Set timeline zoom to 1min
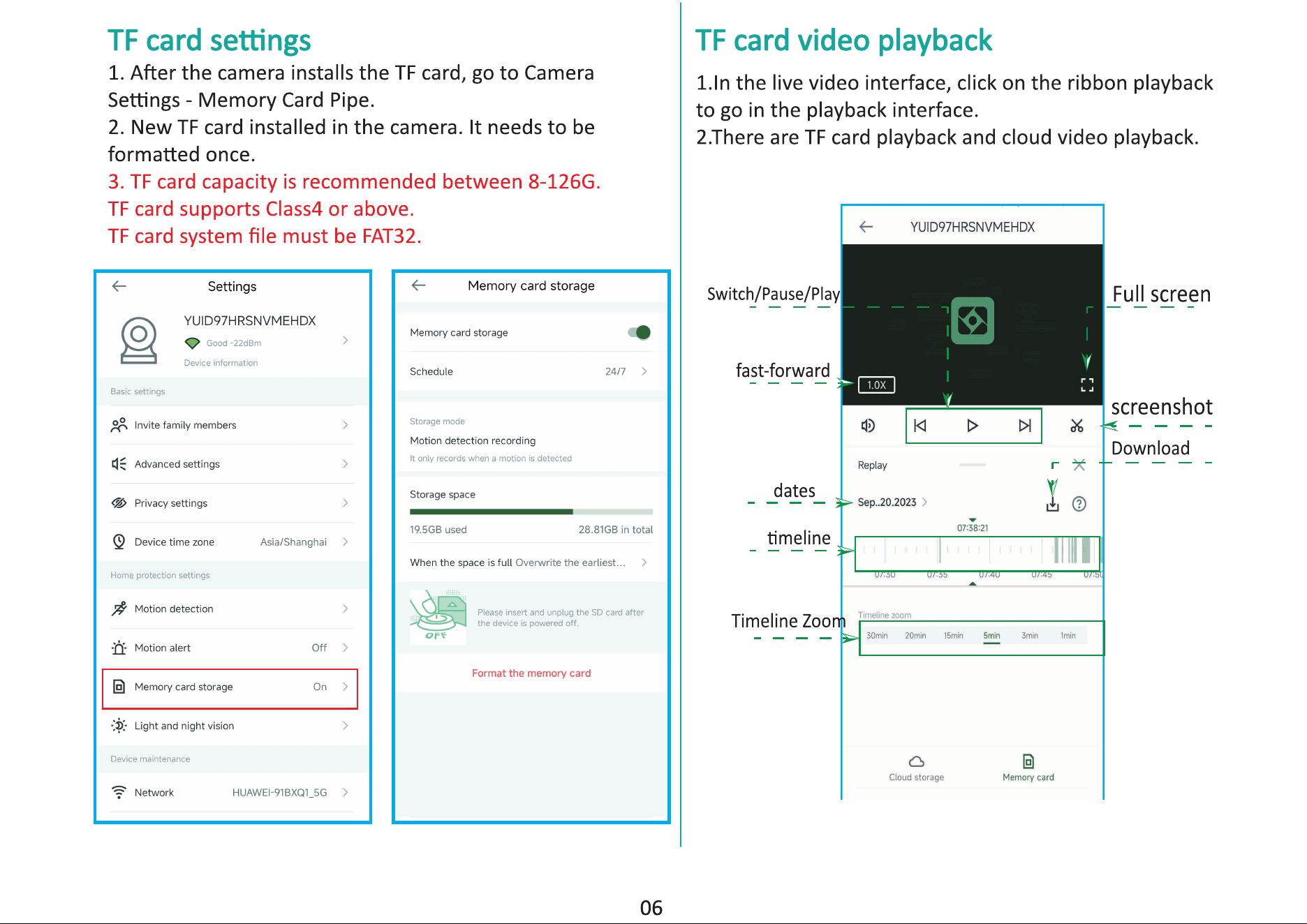 (x=1068, y=636)
